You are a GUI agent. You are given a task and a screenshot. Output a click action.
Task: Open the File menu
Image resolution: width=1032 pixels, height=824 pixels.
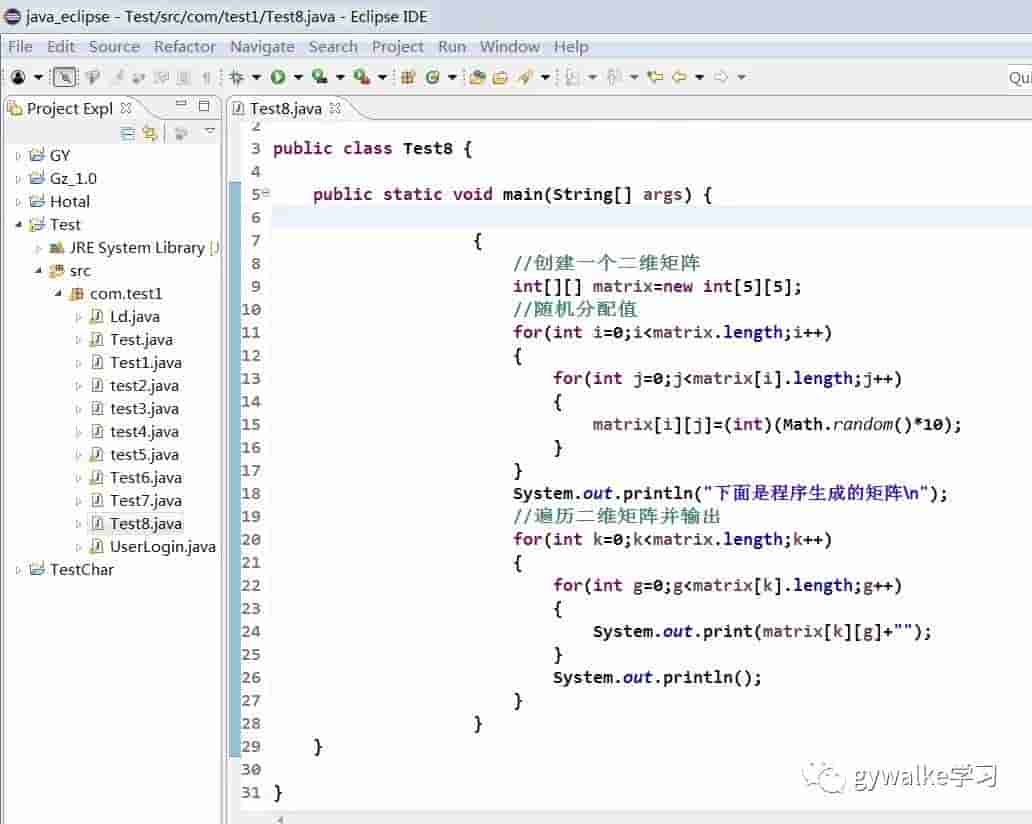coord(20,47)
